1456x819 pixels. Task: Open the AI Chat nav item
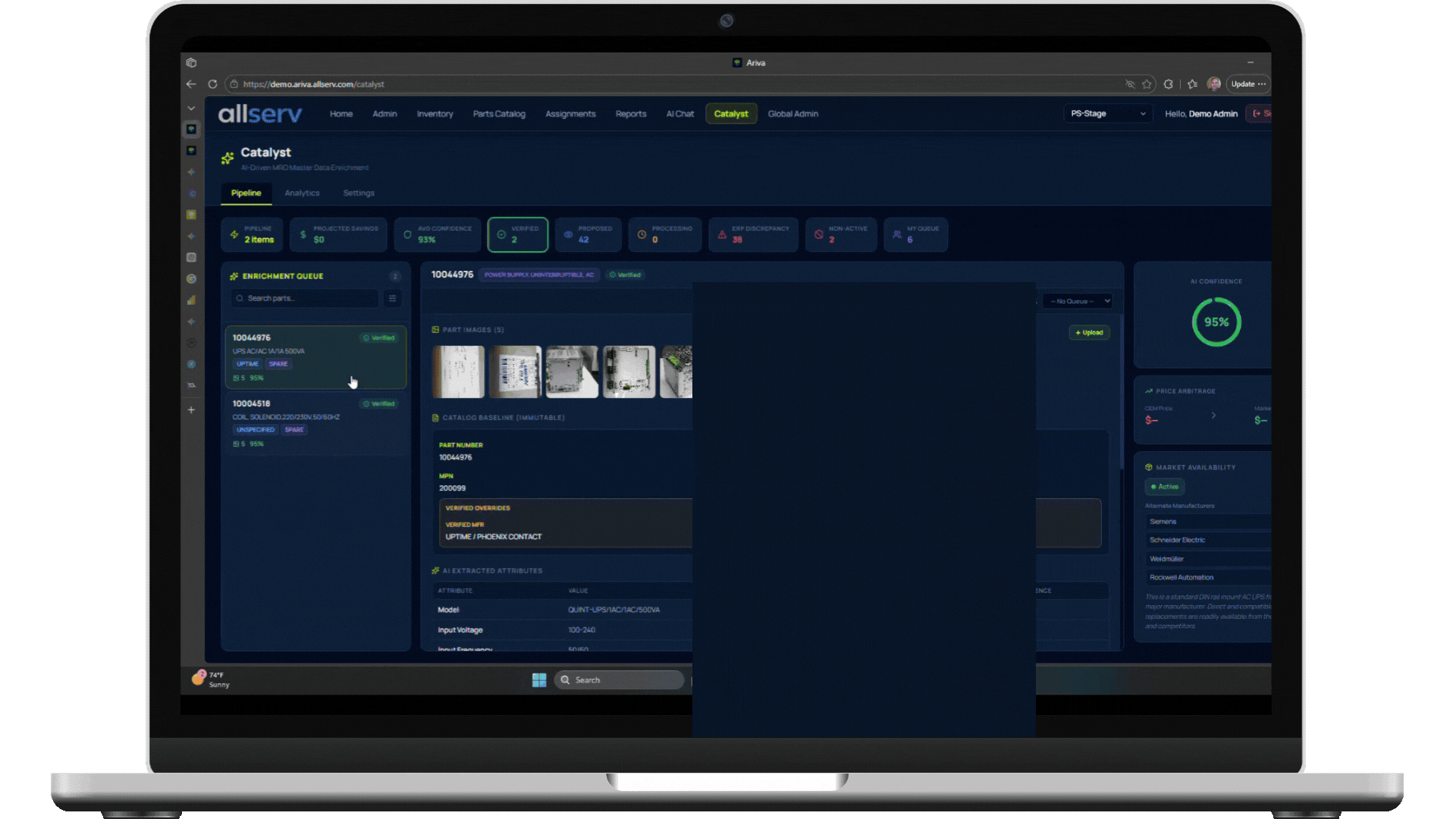[x=680, y=114]
